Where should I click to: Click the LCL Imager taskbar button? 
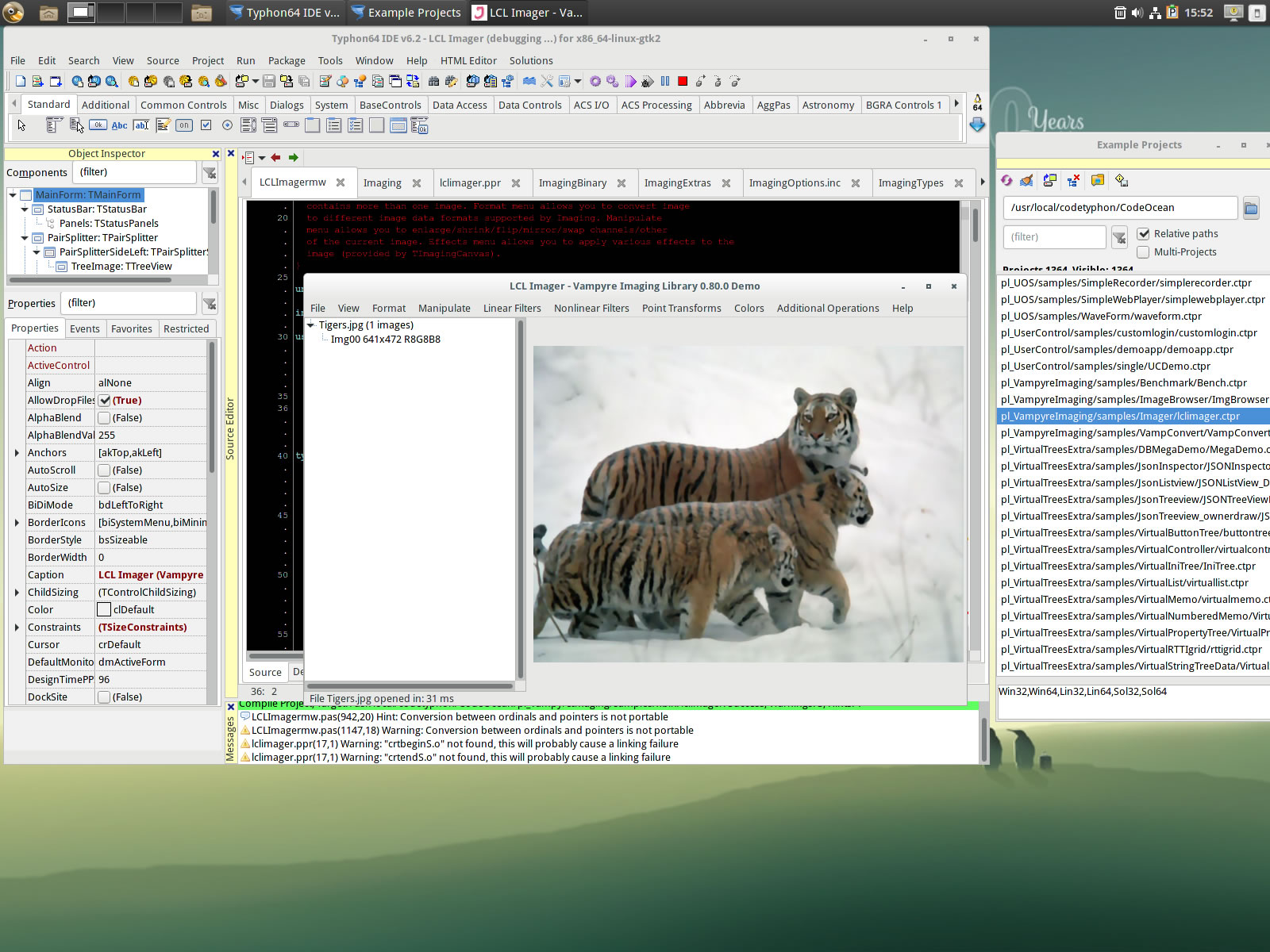(x=528, y=12)
